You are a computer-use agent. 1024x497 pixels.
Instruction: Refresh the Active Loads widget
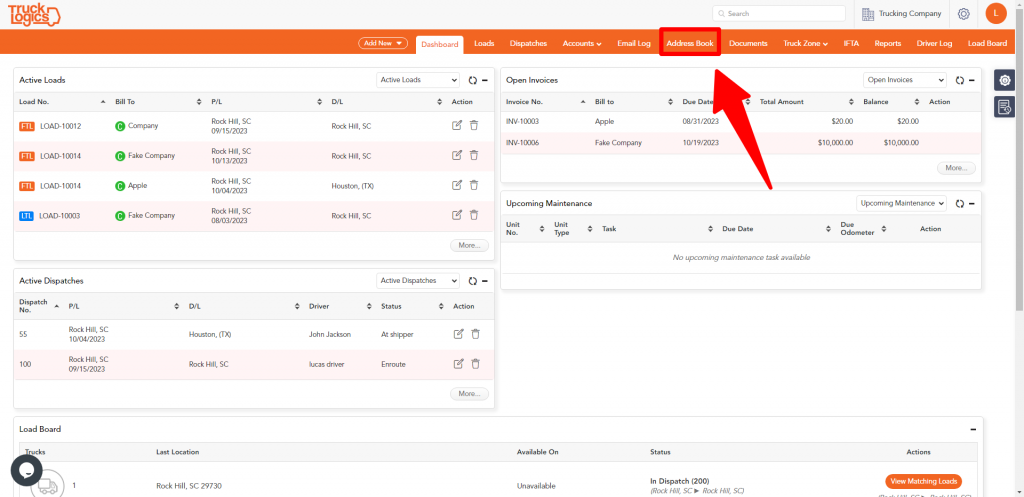click(473, 80)
